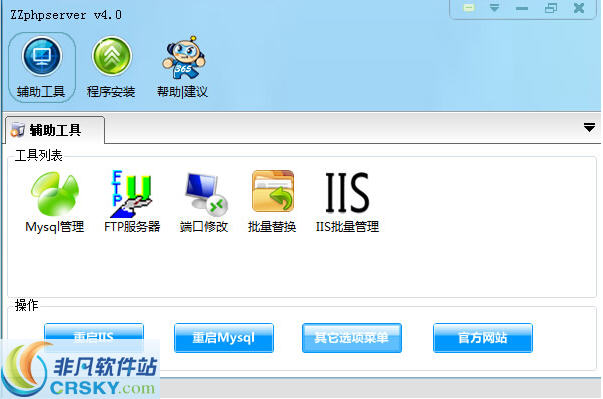603x399 pixels.
Task: Restore the ZZphpserver window size
Action: point(551,8)
